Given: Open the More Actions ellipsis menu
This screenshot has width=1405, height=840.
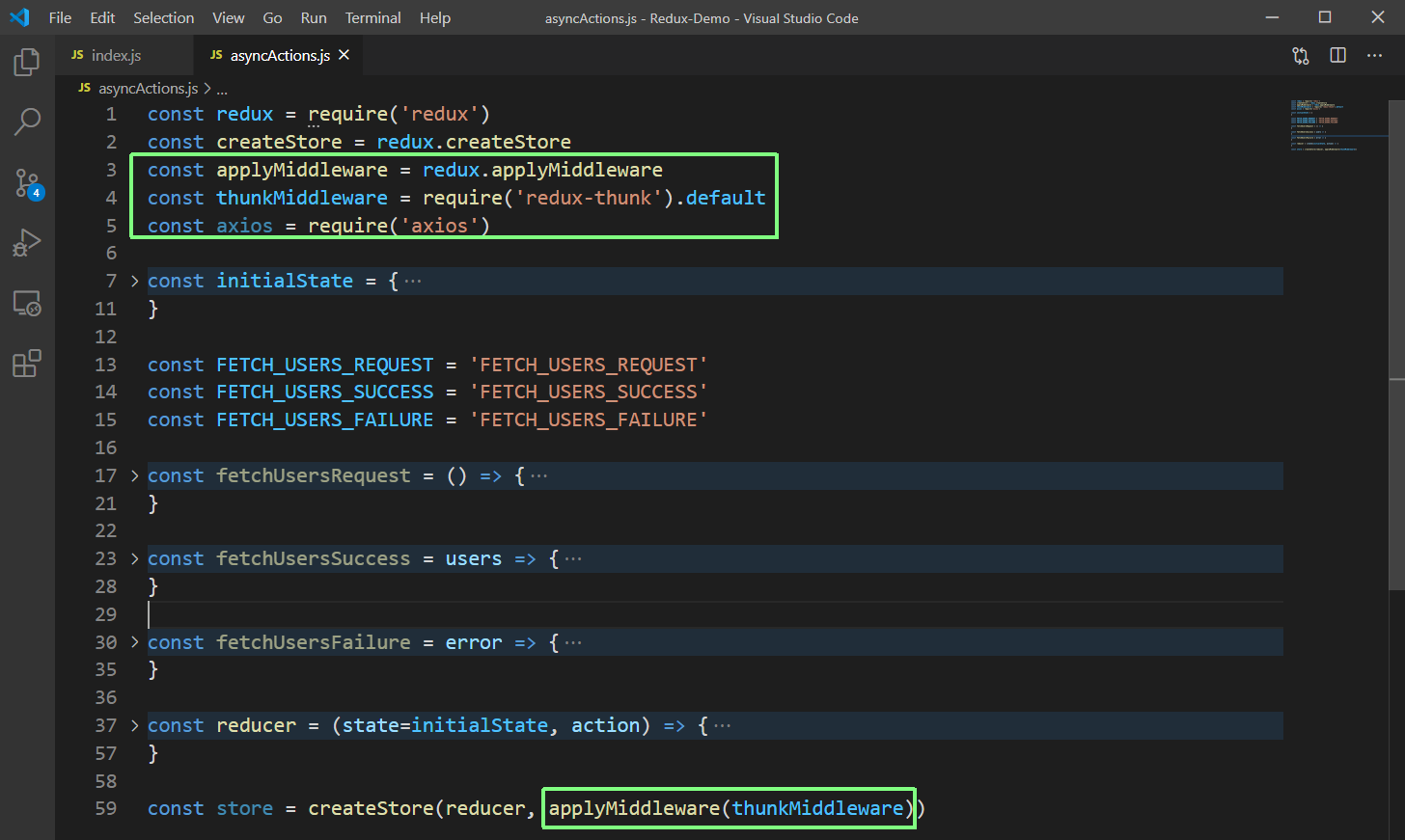Looking at the screenshot, I should [x=1374, y=56].
